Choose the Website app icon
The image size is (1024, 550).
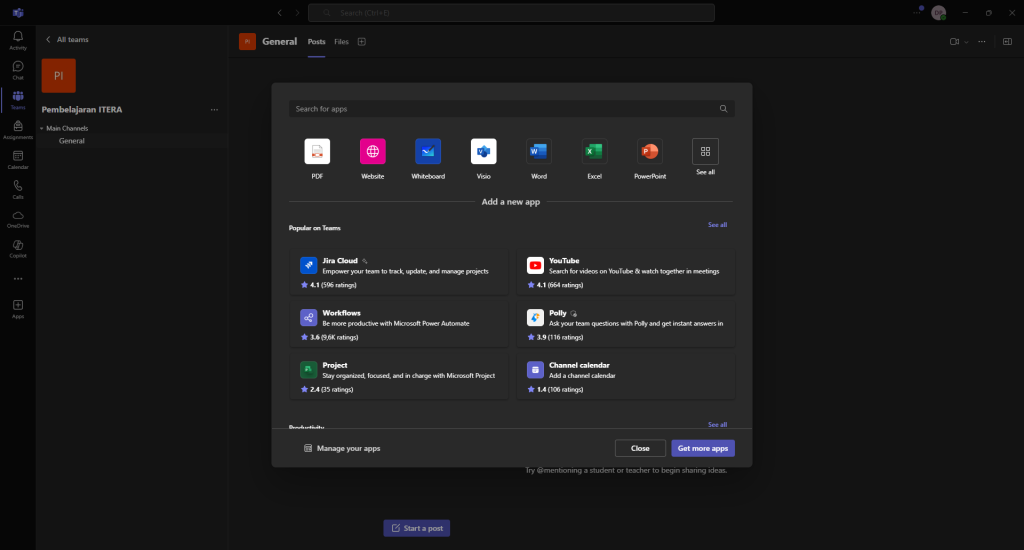tap(373, 152)
